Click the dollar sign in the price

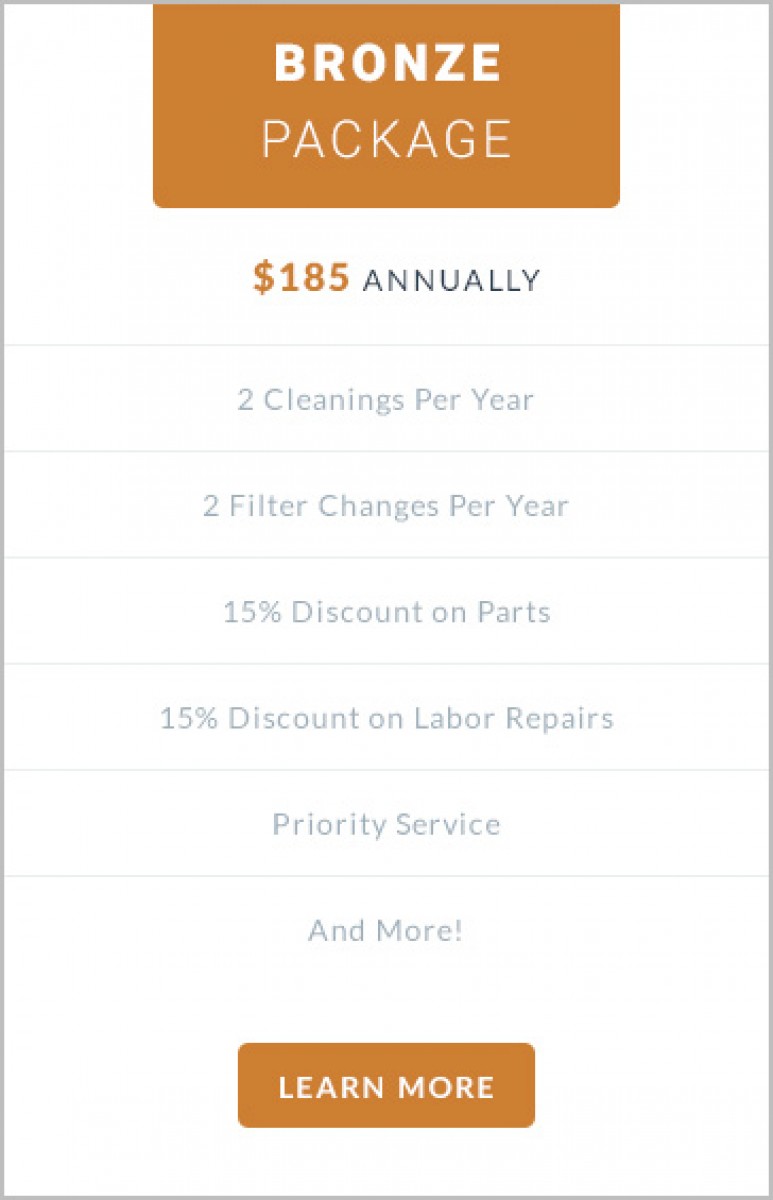point(262,278)
